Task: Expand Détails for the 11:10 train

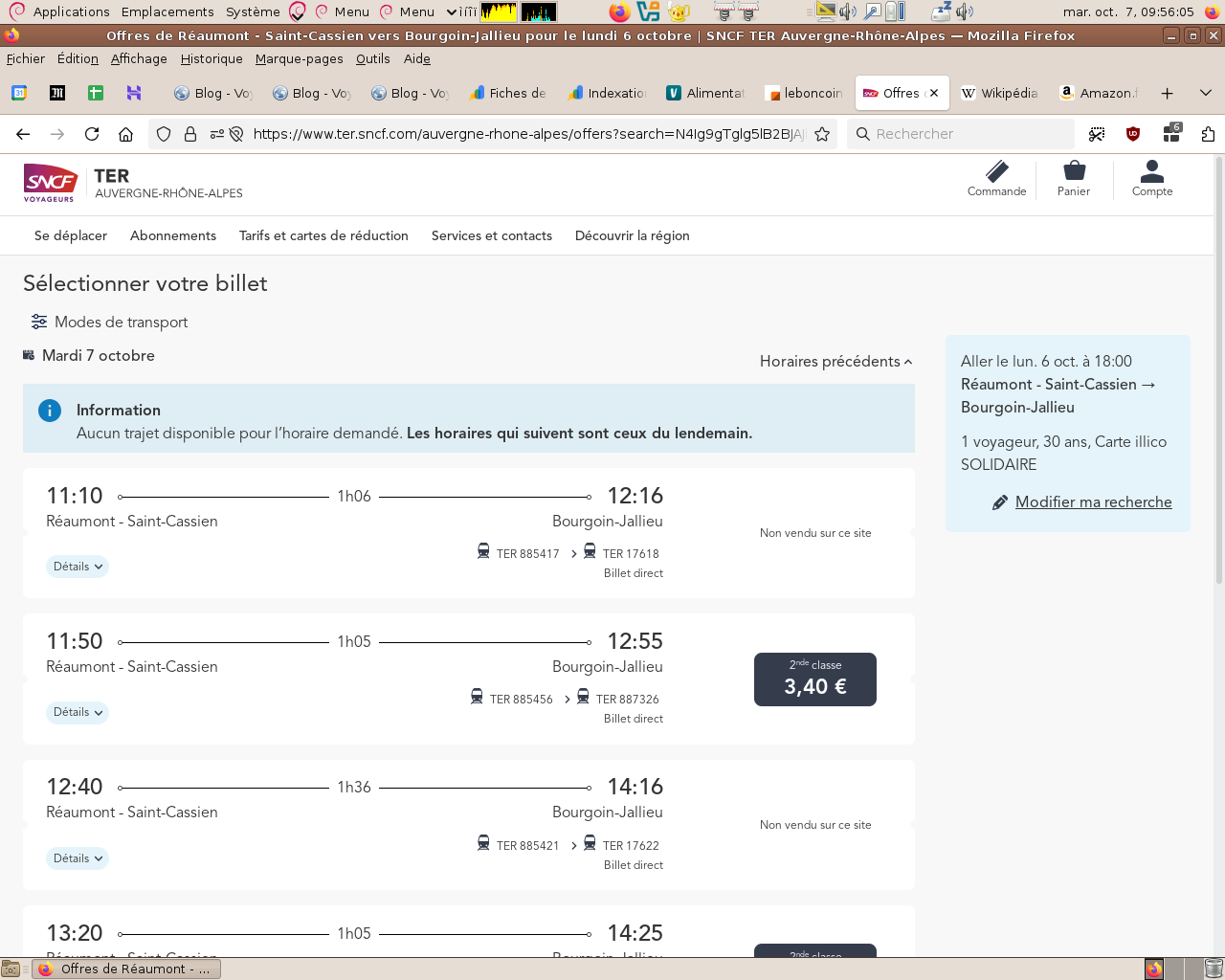Action: pyautogui.click(x=78, y=567)
